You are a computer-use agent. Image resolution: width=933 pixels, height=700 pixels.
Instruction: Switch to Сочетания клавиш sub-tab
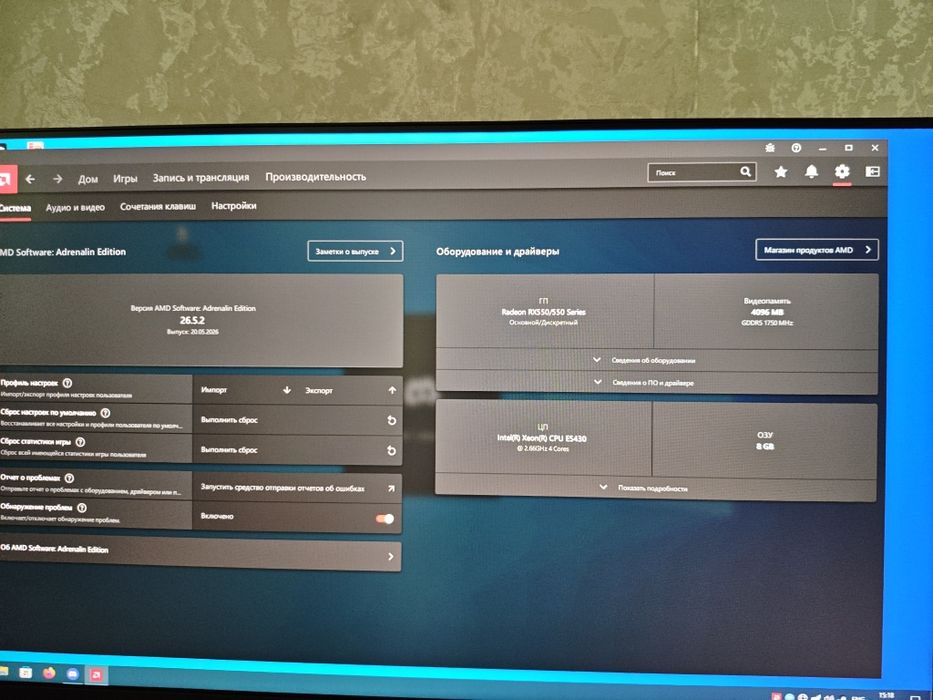click(158, 207)
